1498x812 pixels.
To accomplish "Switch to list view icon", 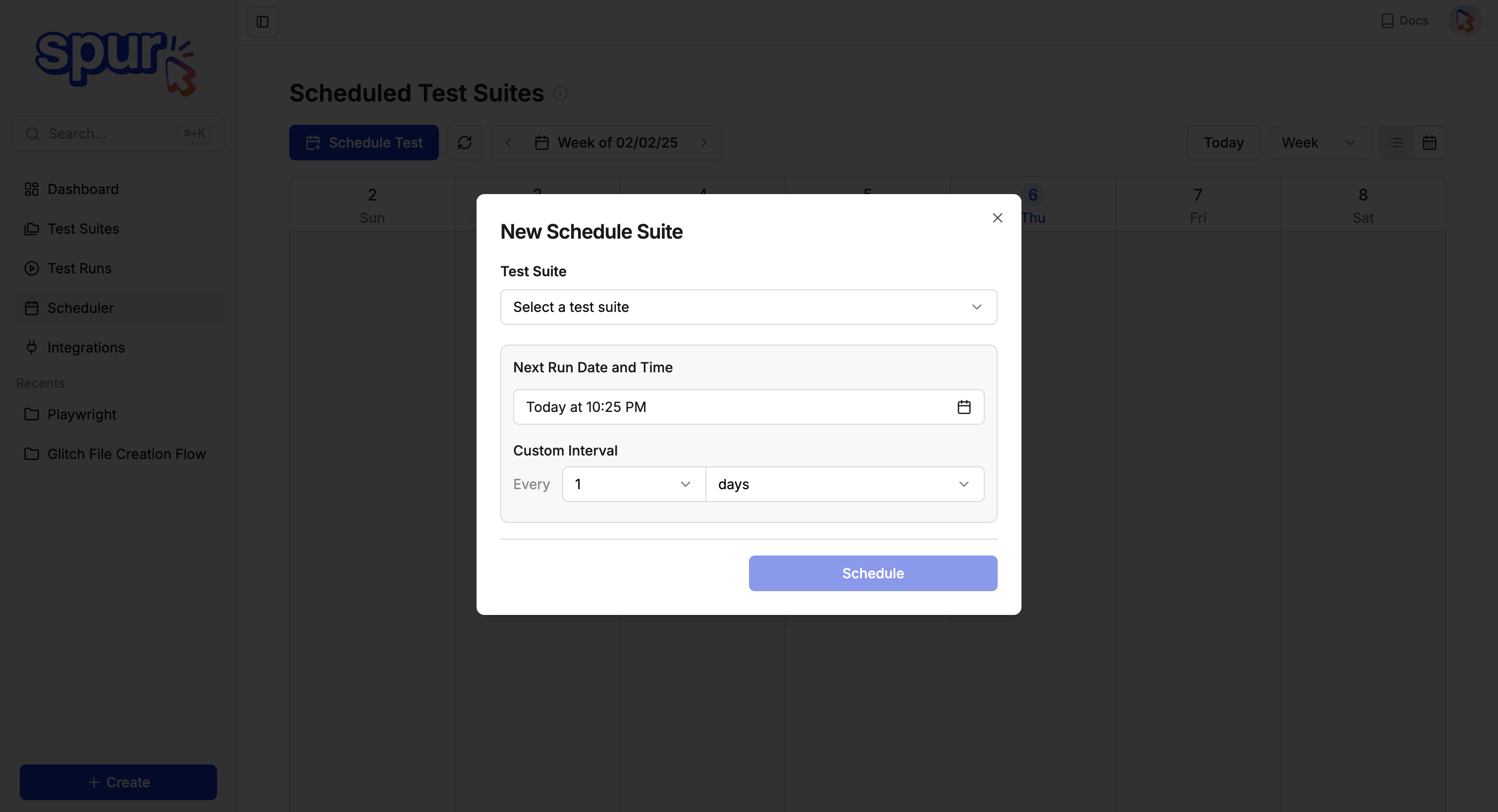I will click(x=1395, y=143).
